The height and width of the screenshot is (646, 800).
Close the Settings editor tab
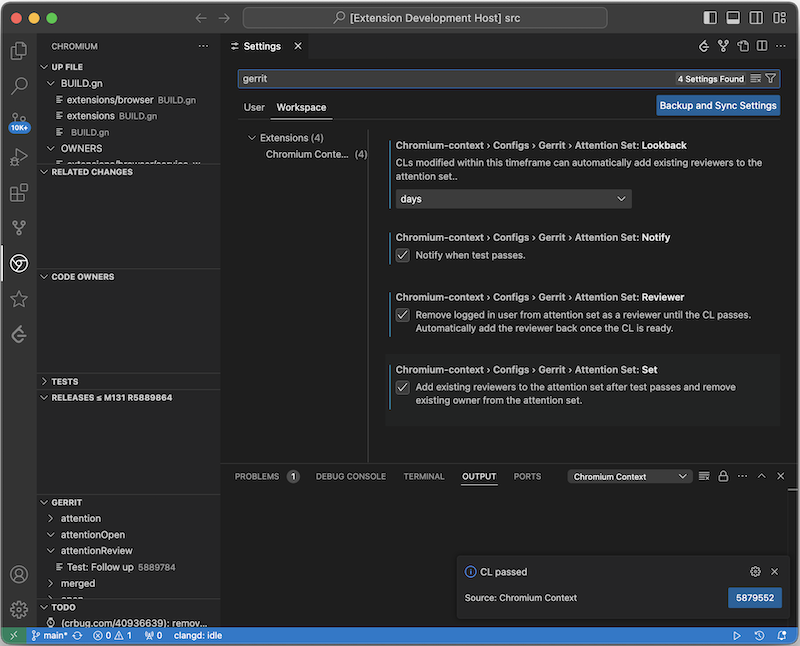click(298, 46)
